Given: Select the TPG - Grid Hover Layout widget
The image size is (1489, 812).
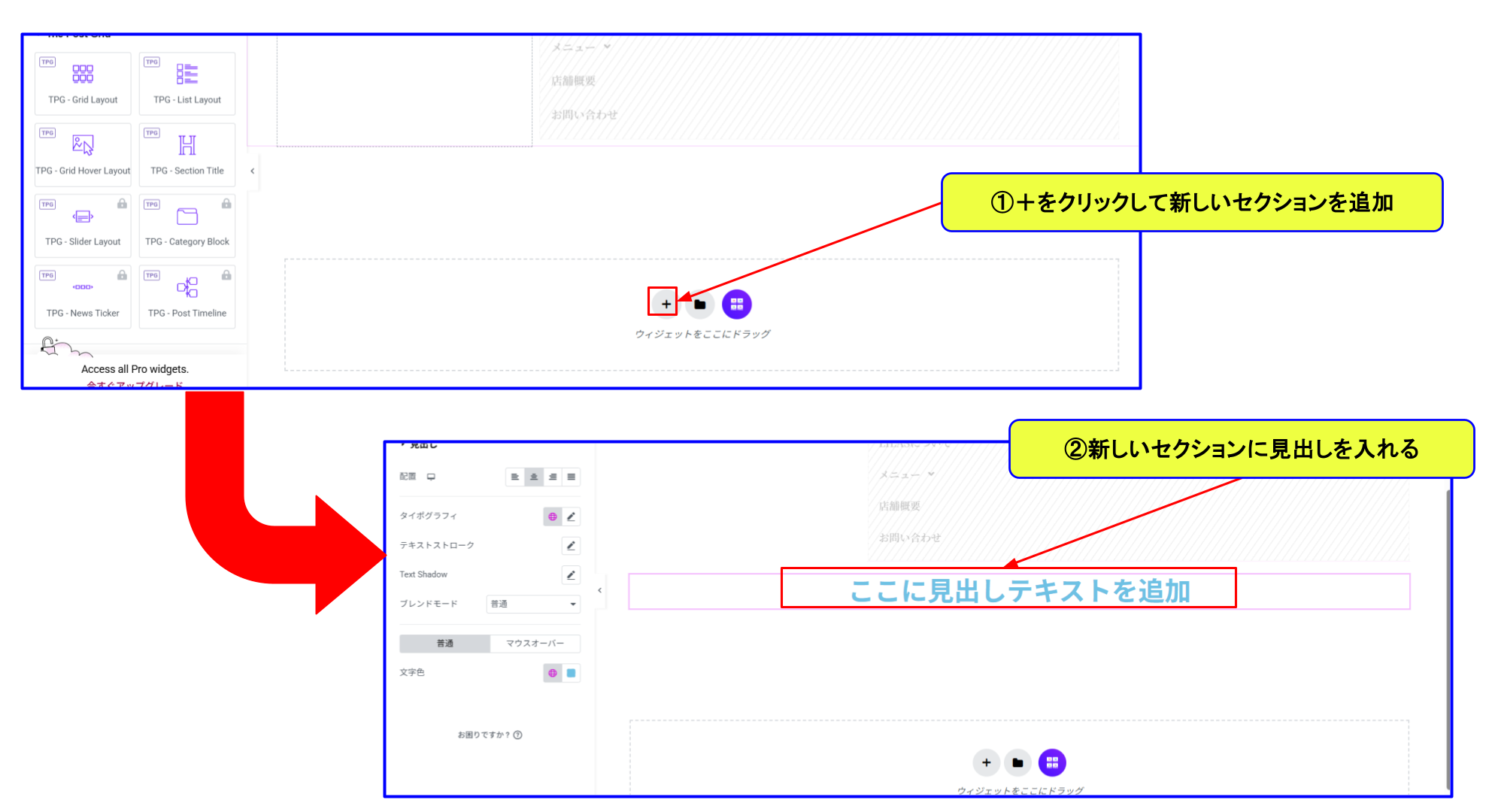Looking at the screenshot, I should pyautogui.click(x=83, y=154).
